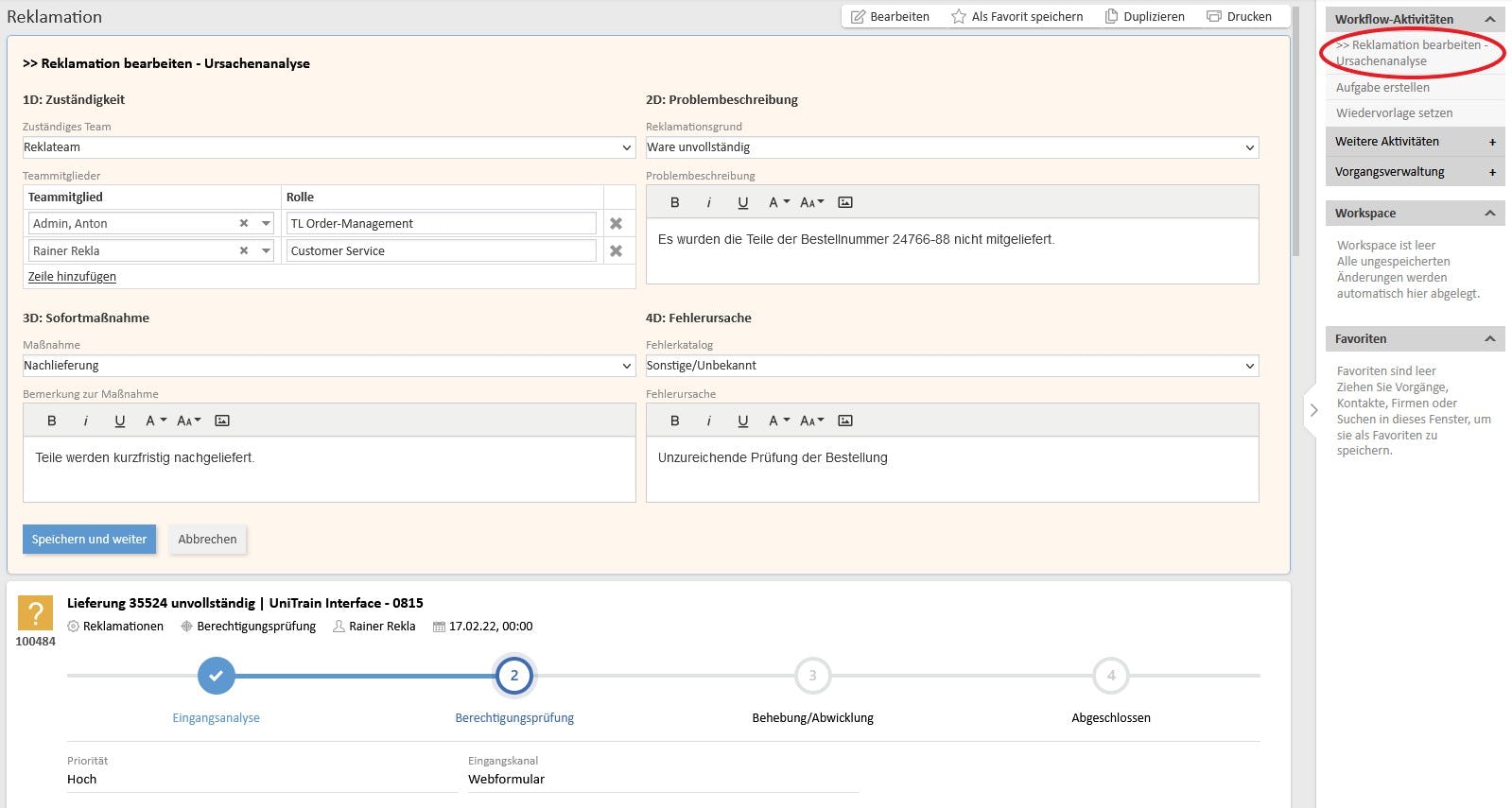Screen dimensions: 1512x808
Task: Toggle underline in Bemerkung zur Maßnahme editor
Action: [x=120, y=421]
